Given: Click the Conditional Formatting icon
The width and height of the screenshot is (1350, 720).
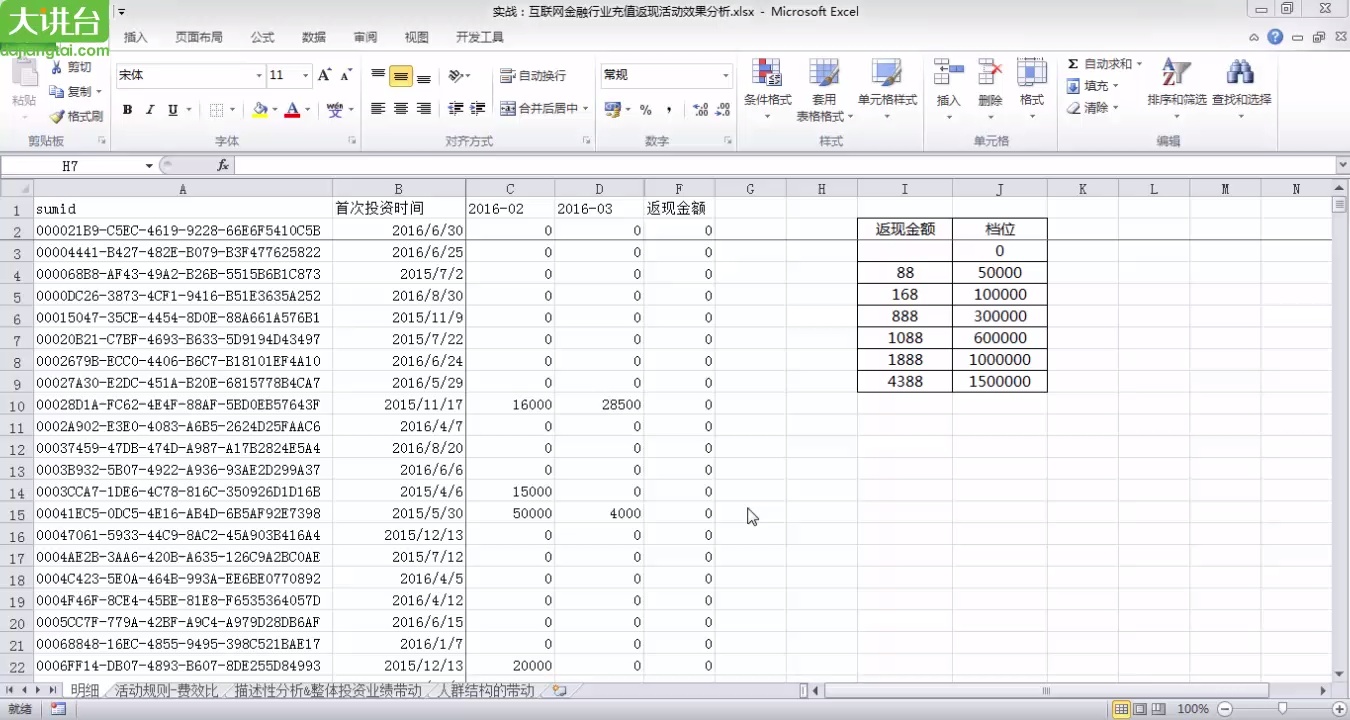Looking at the screenshot, I should pyautogui.click(x=767, y=73).
